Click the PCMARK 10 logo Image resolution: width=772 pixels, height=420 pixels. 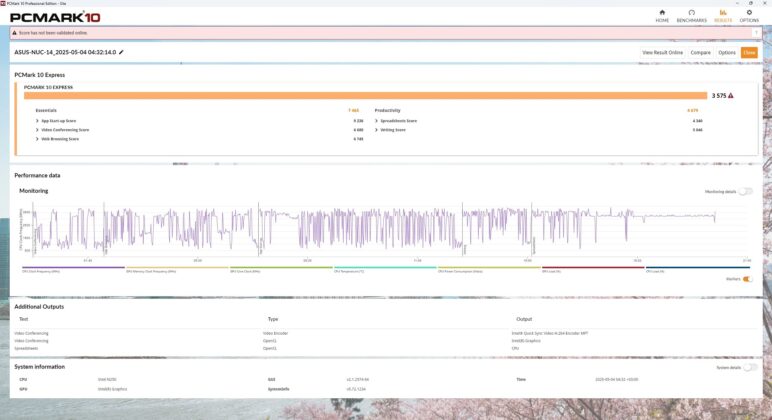point(55,17)
